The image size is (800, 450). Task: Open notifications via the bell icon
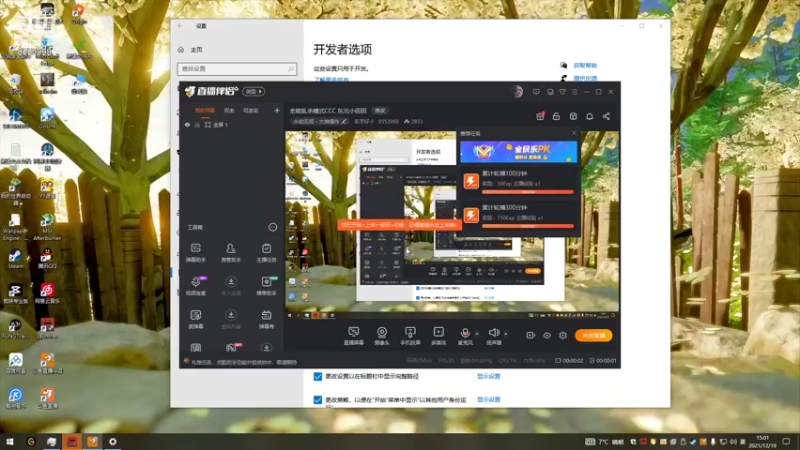pyautogui.click(x=589, y=116)
